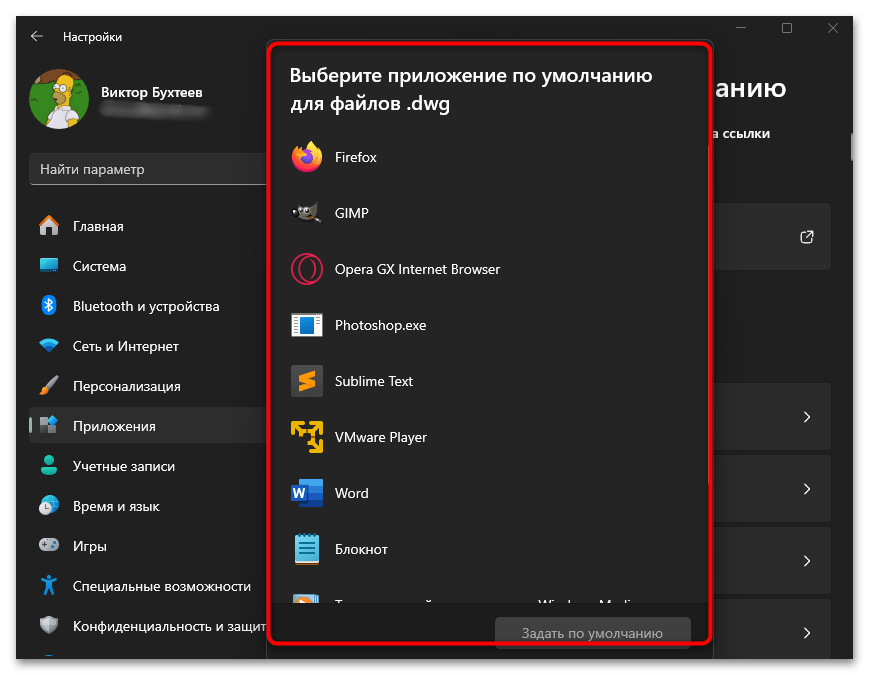Screen dimensions: 869x675
Task: Select the VMware Player icon
Action: coord(306,437)
